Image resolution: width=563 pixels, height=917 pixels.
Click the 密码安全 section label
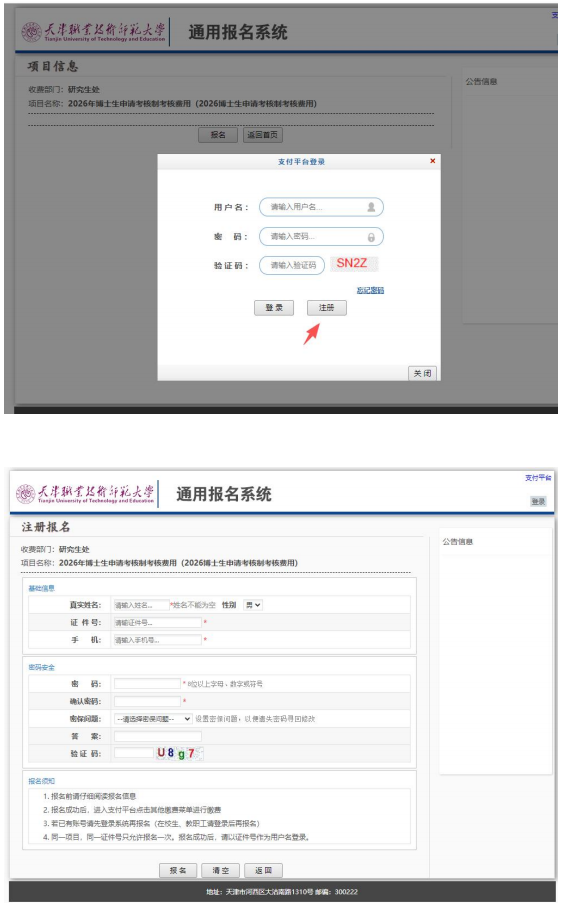(42, 667)
